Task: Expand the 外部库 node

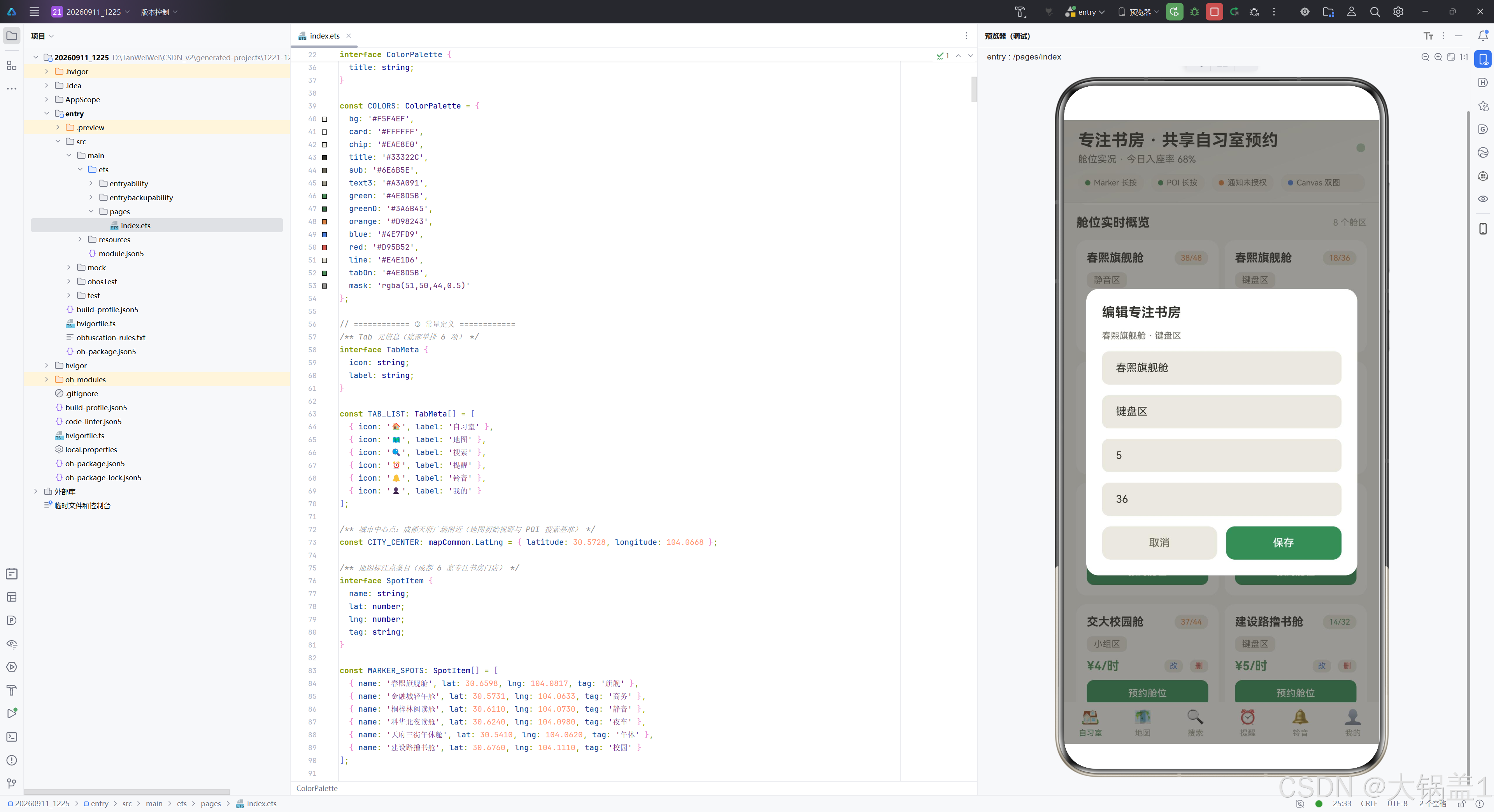Action: pos(35,492)
